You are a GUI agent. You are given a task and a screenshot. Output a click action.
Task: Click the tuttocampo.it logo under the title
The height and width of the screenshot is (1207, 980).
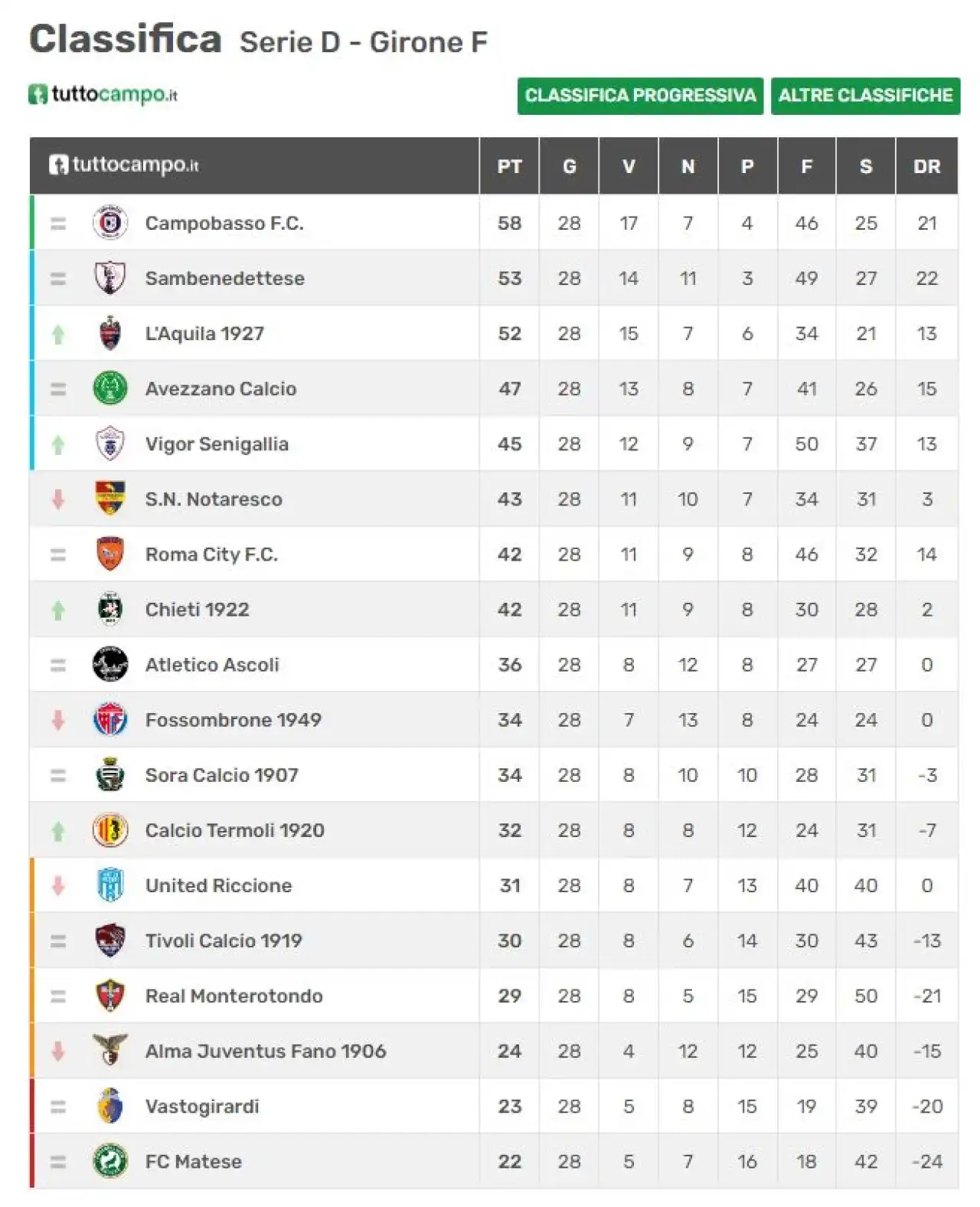[x=103, y=95]
